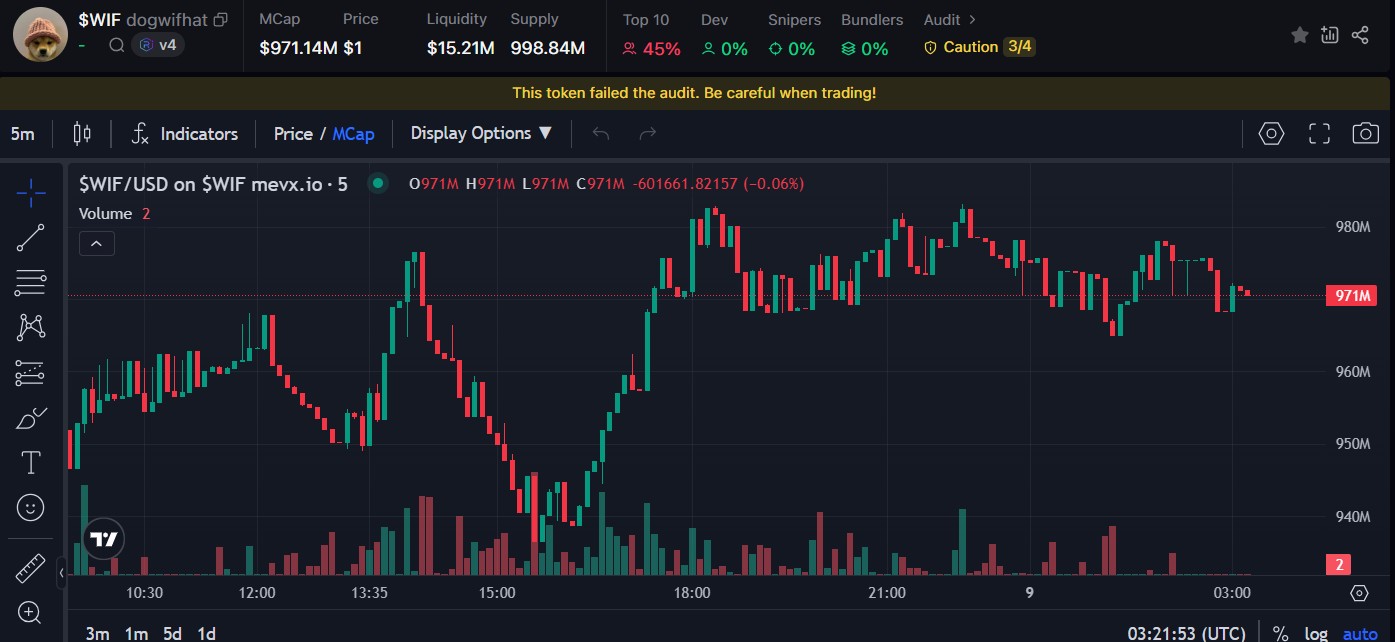Collapse the indicator legend chevron
The width and height of the screenshot is (1395, 642).
(97, 243)
